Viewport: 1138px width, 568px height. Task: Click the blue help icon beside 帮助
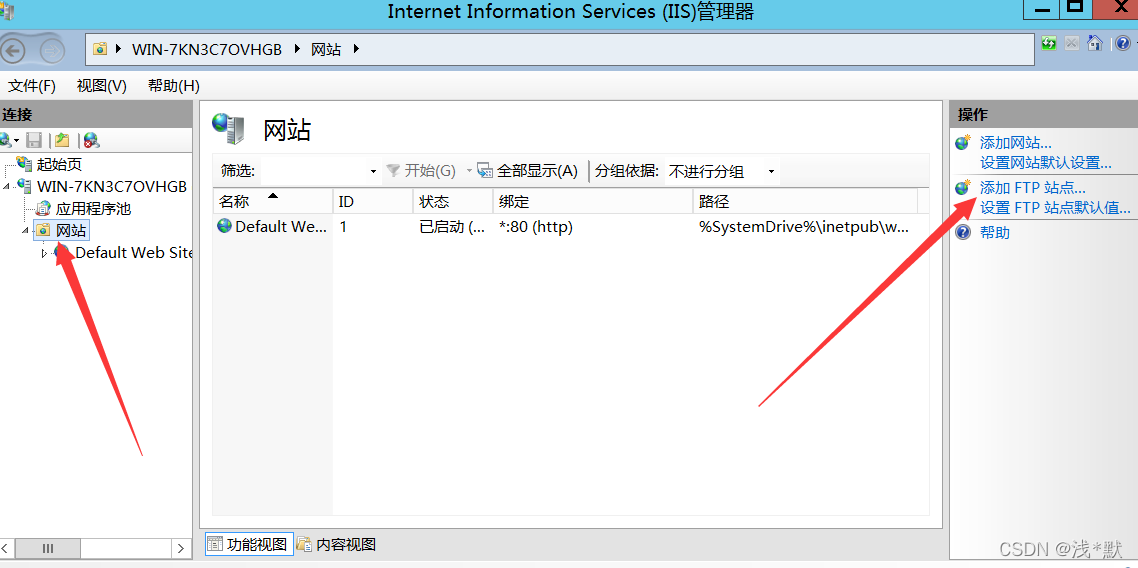click(x=963, y=232)
